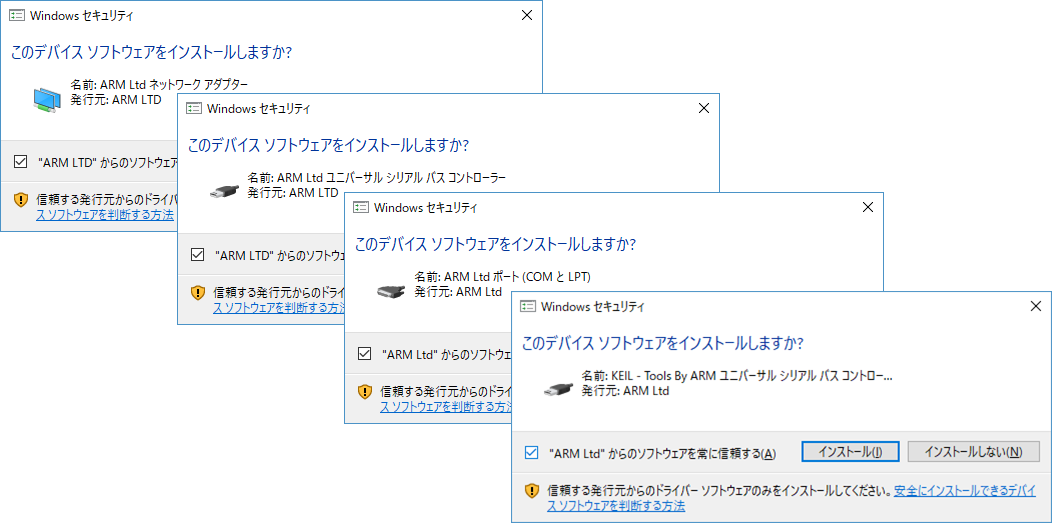This screenshot has height=523, width=1052.
Task: Close the USB controller security dialog
Action: 704,108
